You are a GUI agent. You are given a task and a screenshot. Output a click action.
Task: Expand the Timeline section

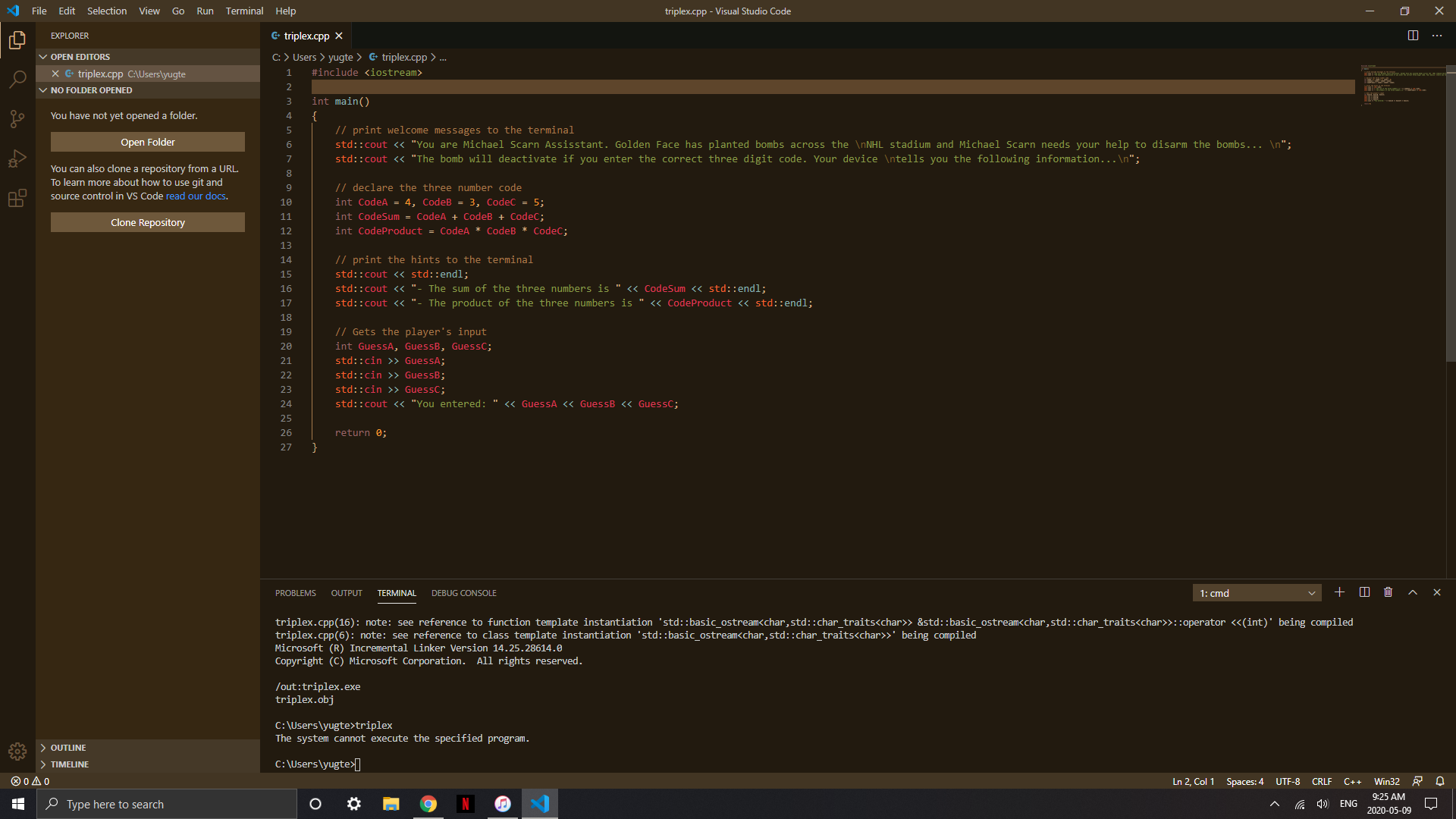coord(70,764)
